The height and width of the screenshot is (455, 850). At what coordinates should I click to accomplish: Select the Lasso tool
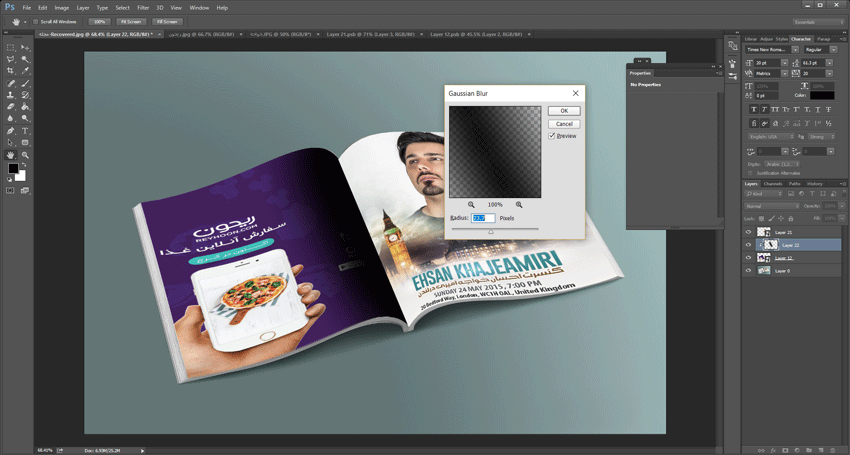10,59
